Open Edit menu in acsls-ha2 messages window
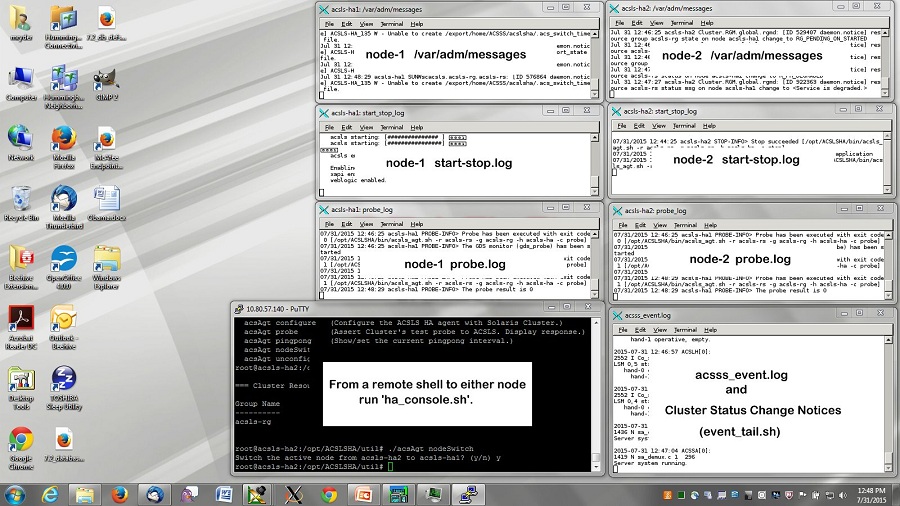Screen dimensions: 900x506 pos(637,23)
